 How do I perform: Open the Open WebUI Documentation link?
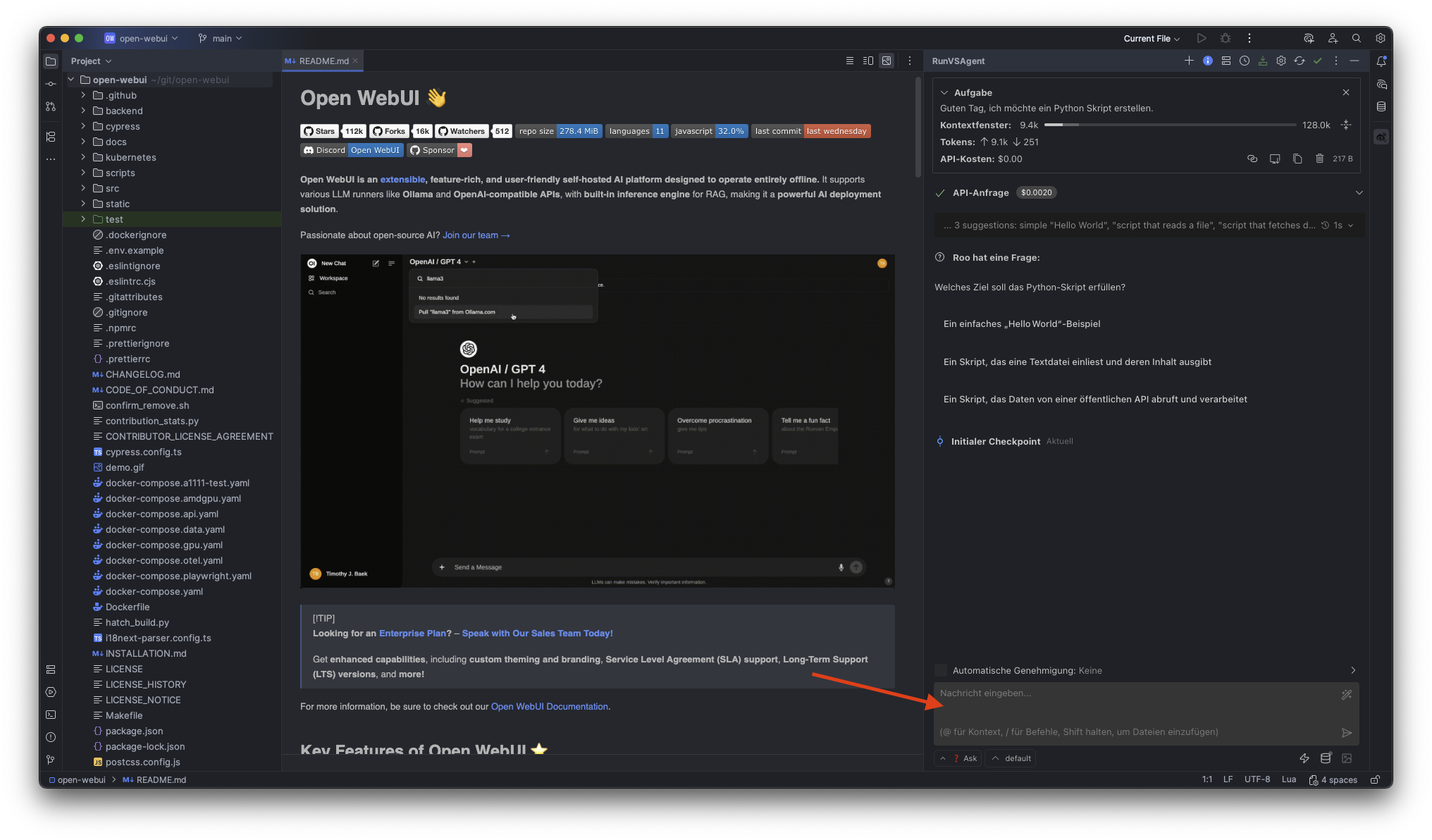[550, 707]
